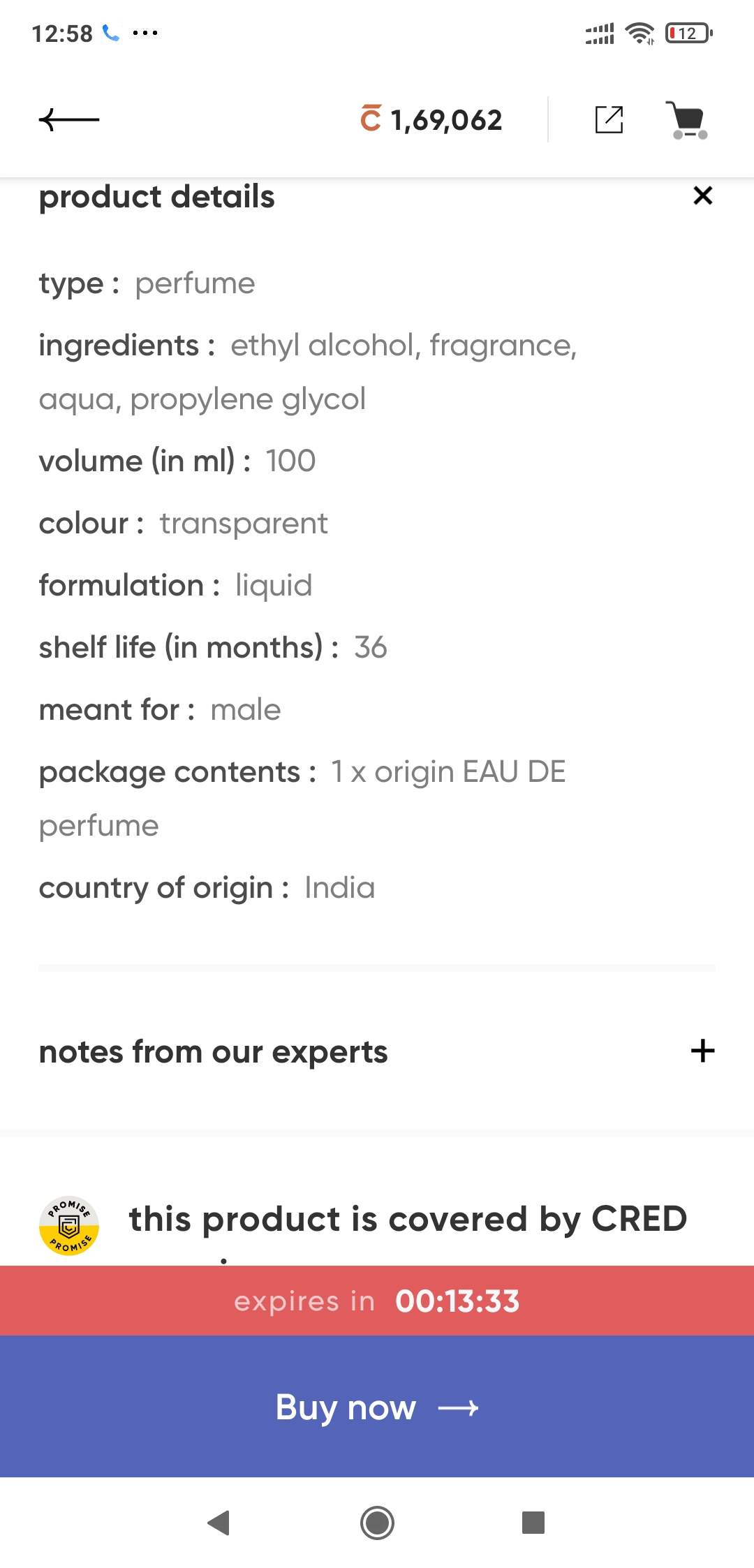Tap the shelf life detail row
Screen dimensions: 754x1568
213,647
